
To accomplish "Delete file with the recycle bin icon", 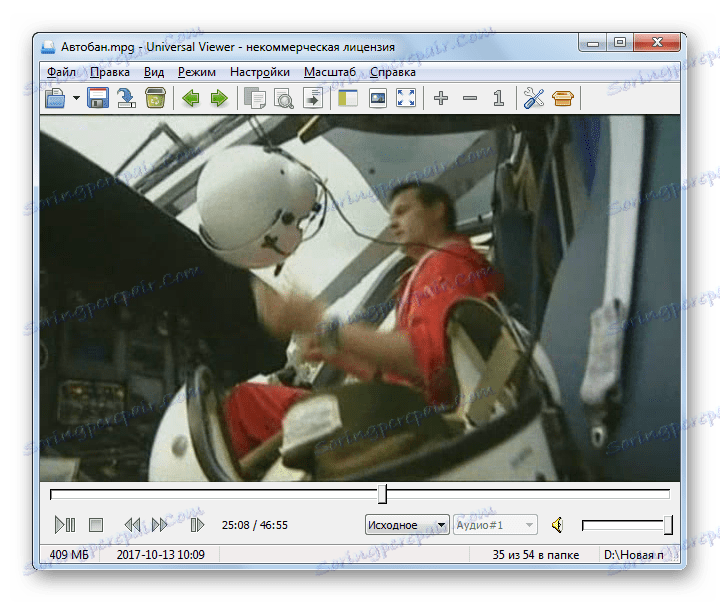I will point(155,98).
